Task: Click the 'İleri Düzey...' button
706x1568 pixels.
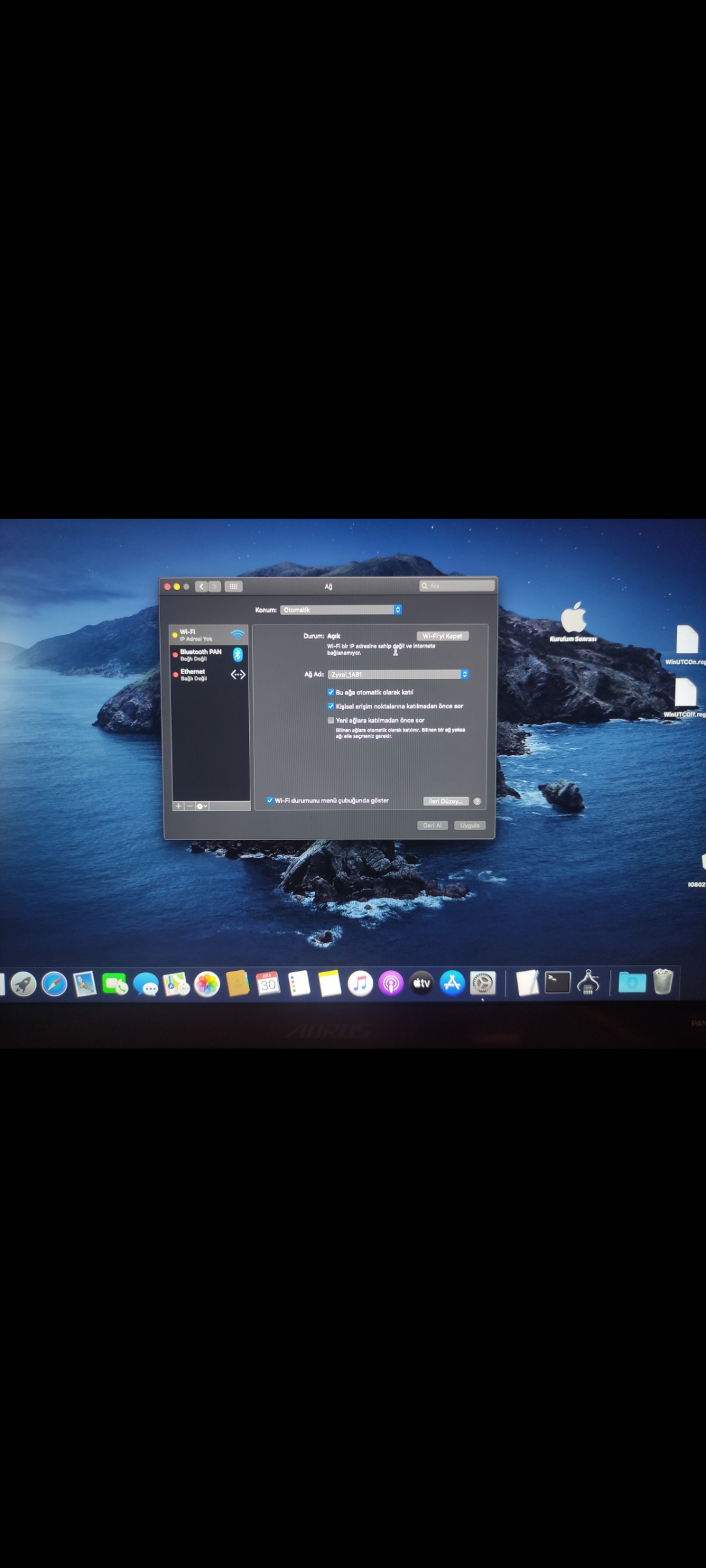Action: (x=446, y=801)
